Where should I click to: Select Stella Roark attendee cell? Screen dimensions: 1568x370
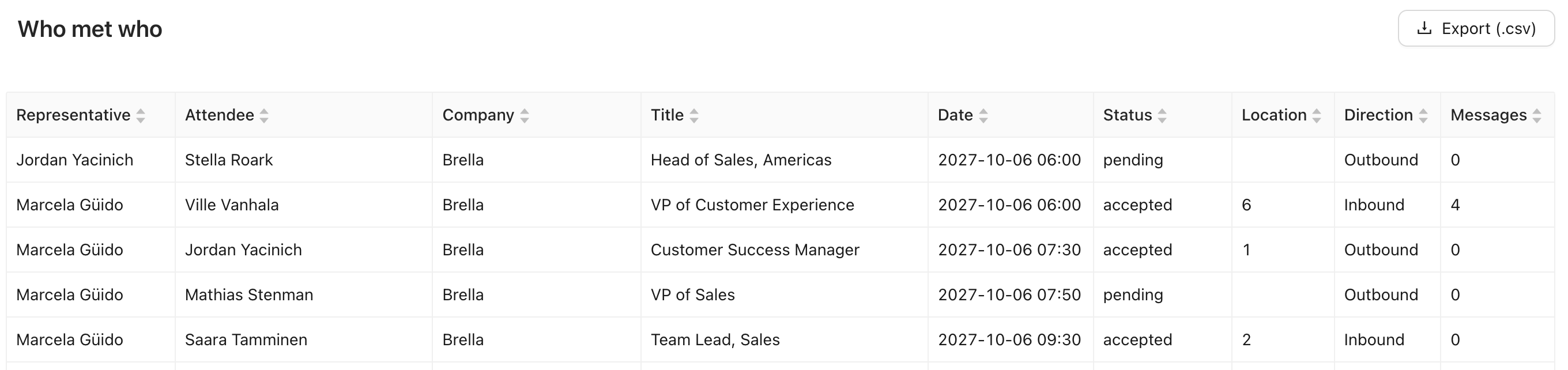pos(304,160)
